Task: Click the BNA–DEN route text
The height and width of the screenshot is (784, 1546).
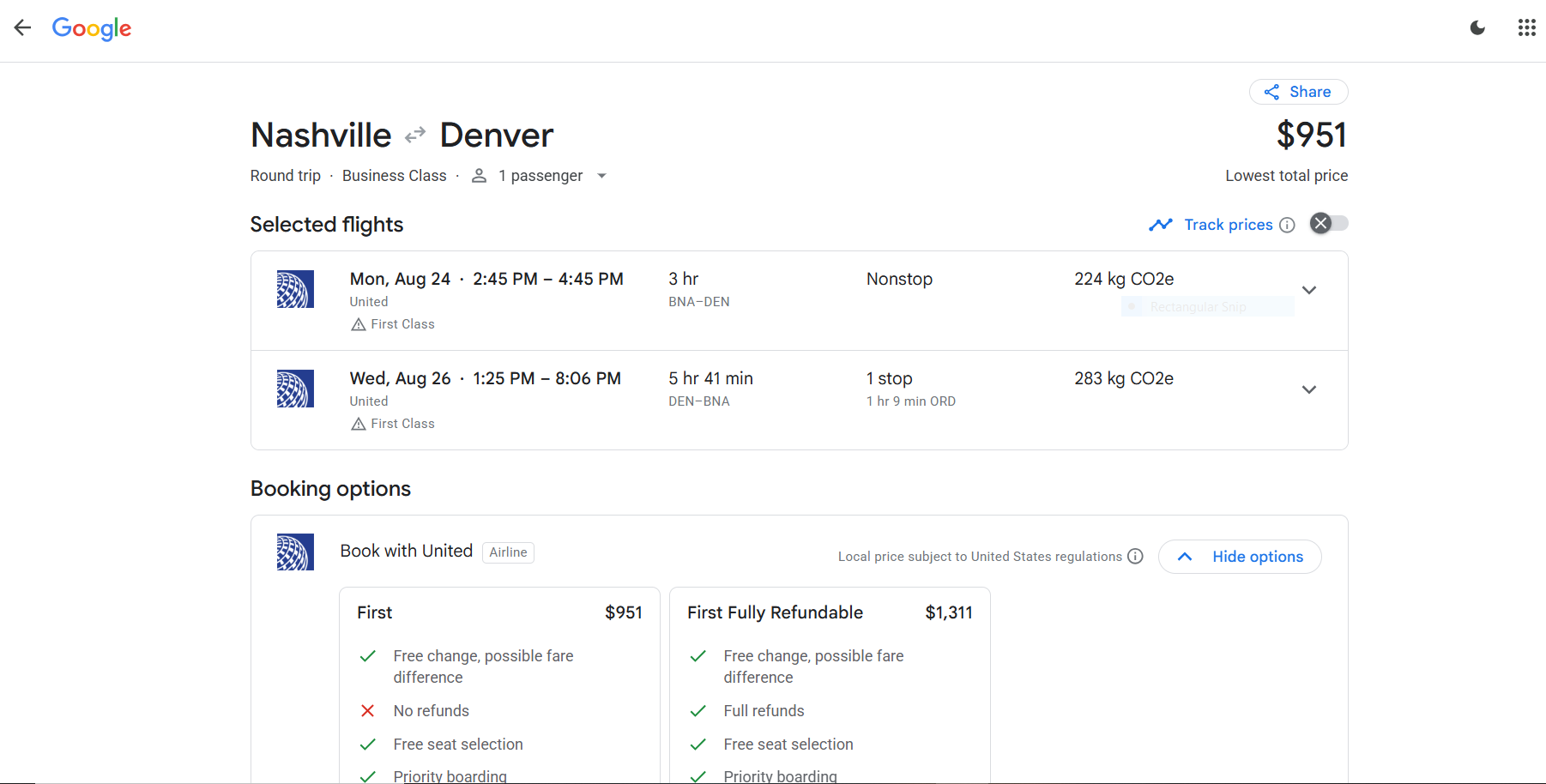Action: (x=699, y=302)
